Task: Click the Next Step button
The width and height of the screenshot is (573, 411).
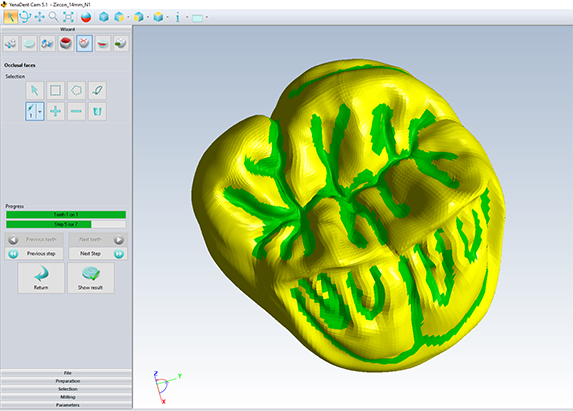Action: 98,254
